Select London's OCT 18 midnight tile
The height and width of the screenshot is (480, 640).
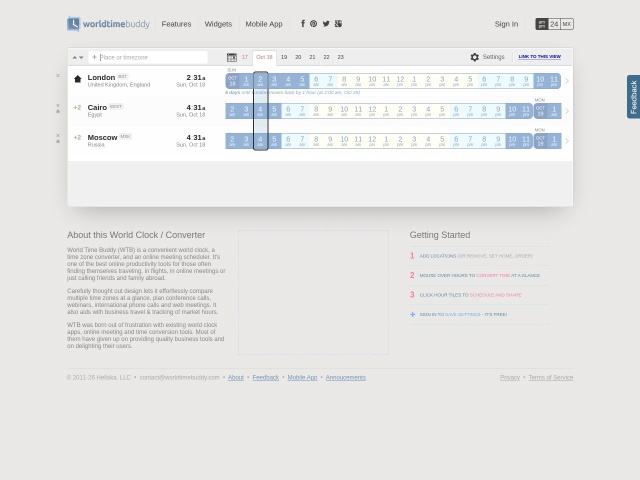click(x=232, y=81)
